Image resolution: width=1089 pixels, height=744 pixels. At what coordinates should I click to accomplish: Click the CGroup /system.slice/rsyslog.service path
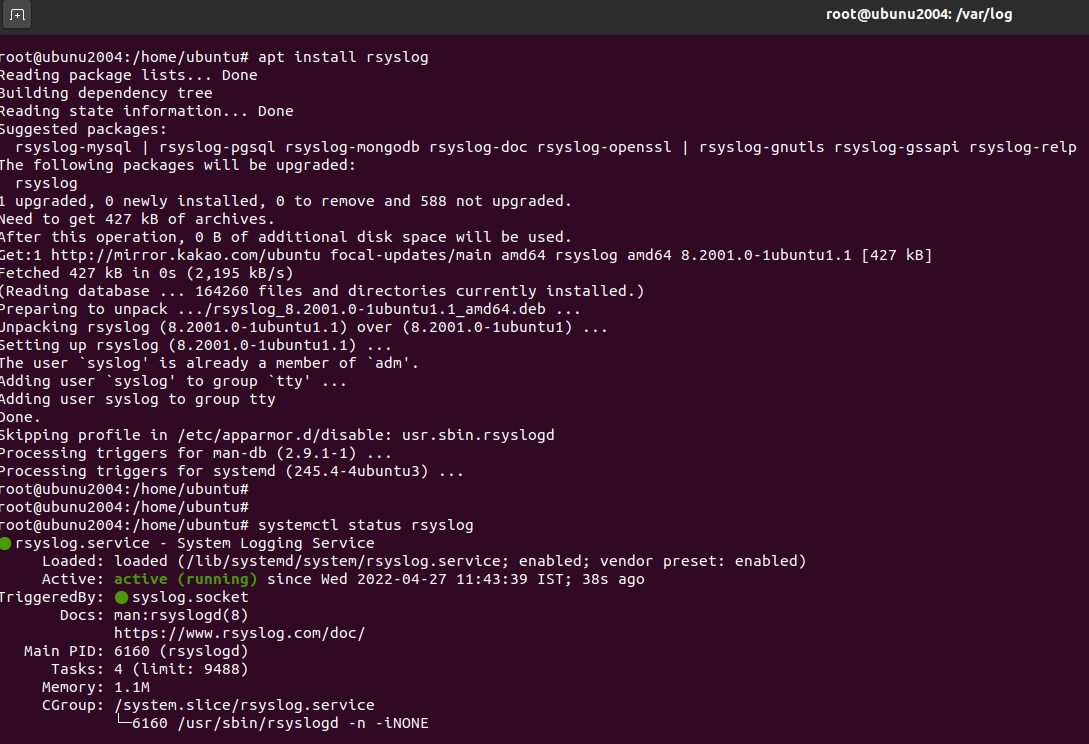click(244, 706)
